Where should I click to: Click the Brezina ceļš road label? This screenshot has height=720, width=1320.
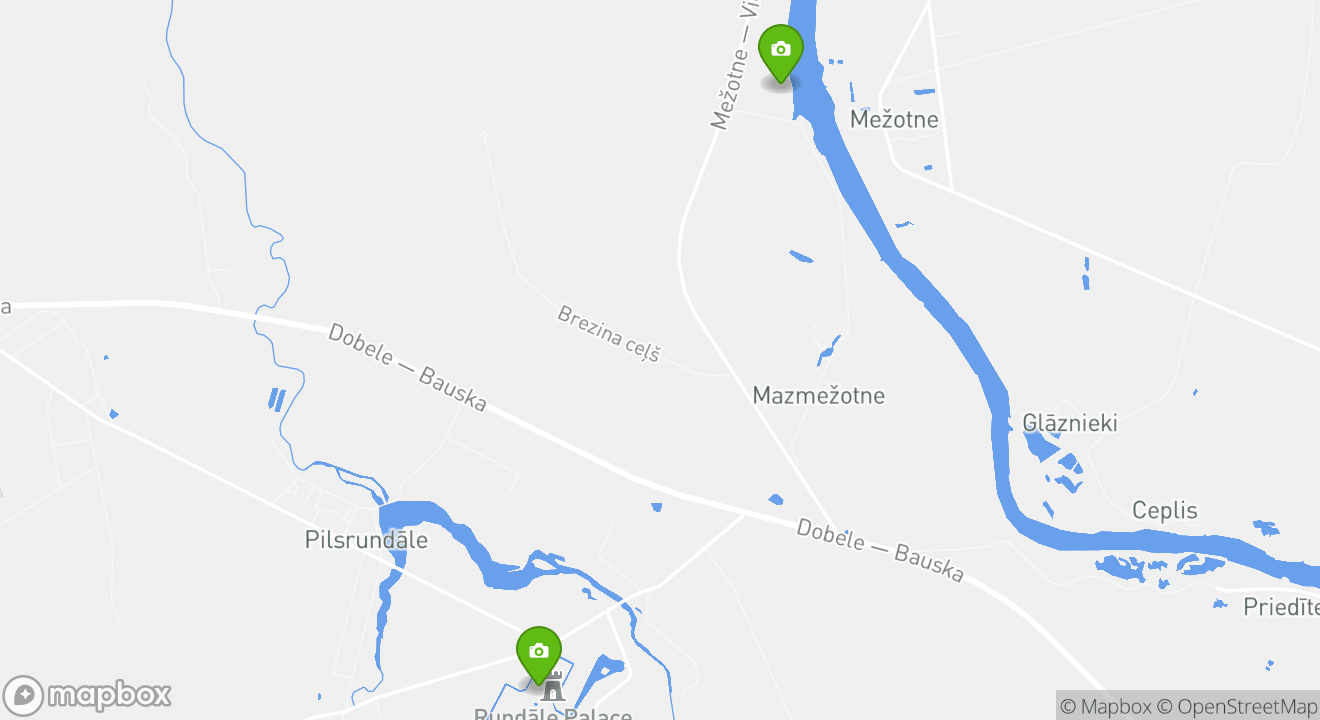609,334
